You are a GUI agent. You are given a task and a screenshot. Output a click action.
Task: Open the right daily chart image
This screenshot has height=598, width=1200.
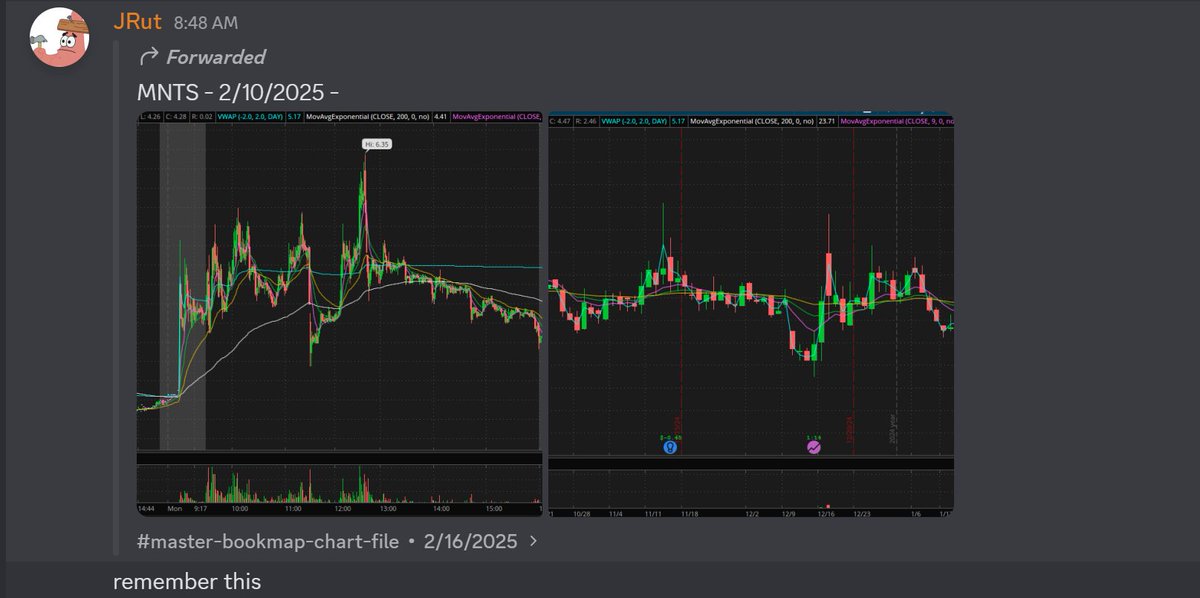pyautogui.click(x=751, y=314)
